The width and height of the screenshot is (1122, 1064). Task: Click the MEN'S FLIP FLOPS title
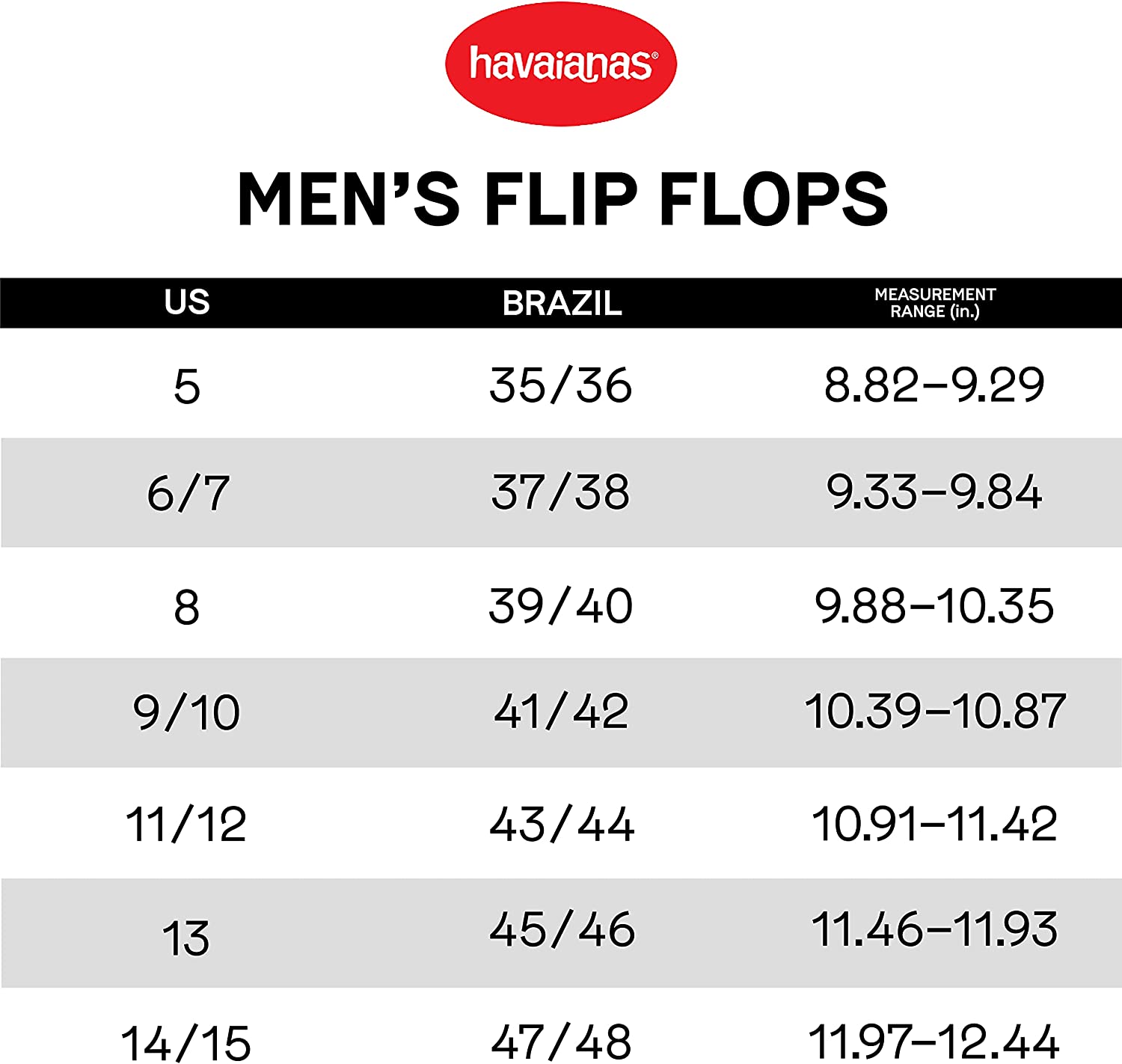(562, 198)
